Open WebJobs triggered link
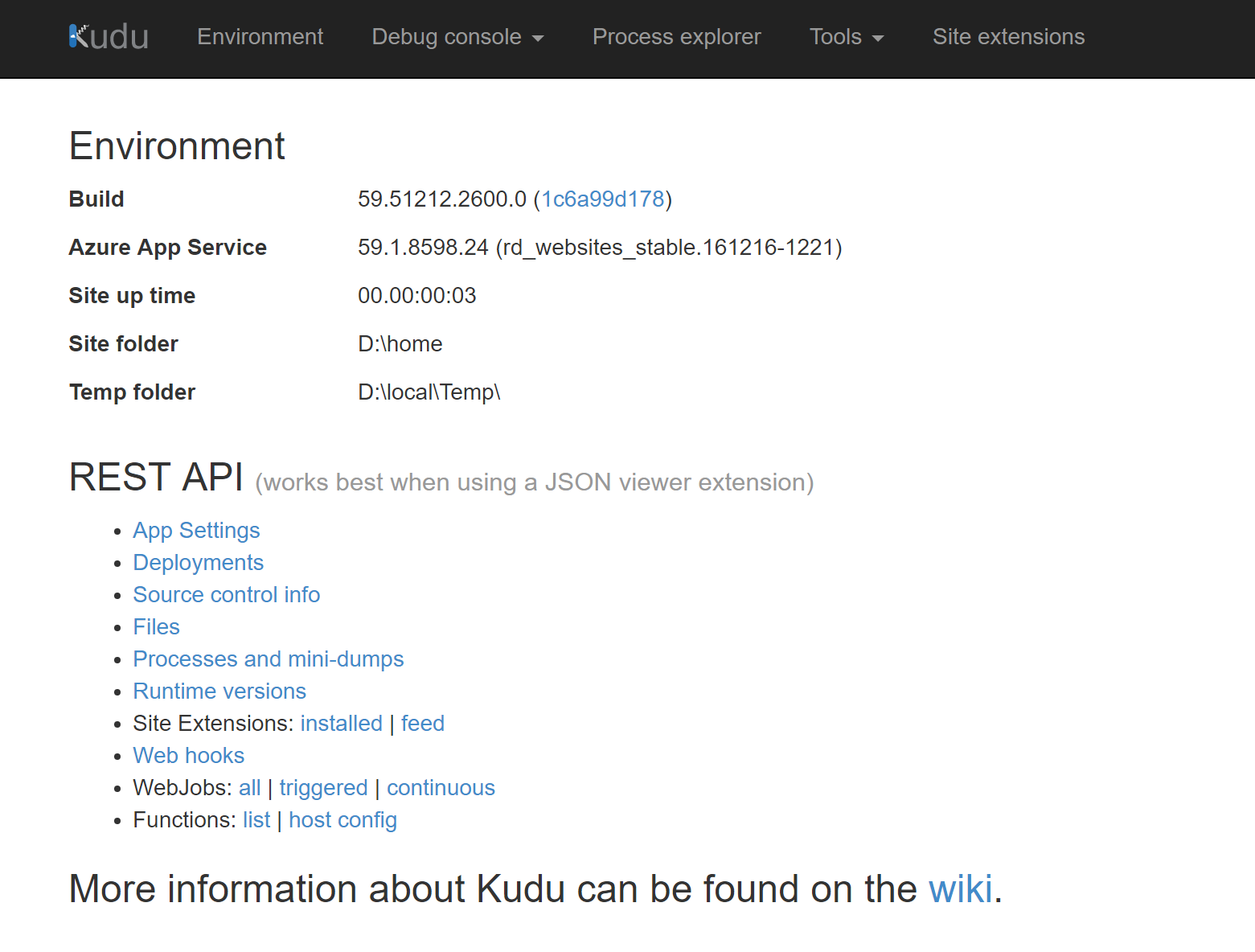Screen dimensions: 1255x952 [x=323, y=788]
